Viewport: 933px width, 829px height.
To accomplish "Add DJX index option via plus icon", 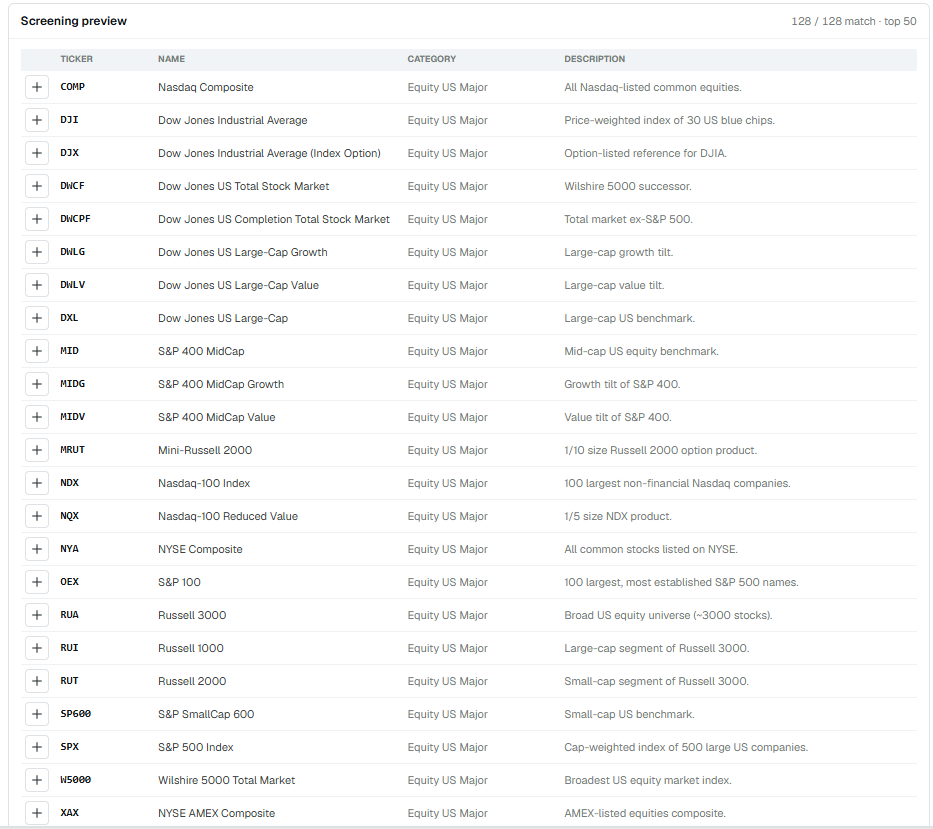I will pyautogui.click(x=37, y=153).
